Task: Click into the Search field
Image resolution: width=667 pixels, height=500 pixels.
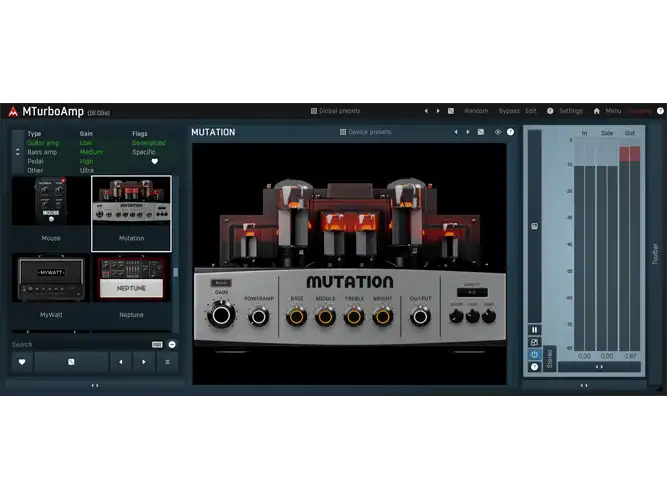Action: coord(80,345)
